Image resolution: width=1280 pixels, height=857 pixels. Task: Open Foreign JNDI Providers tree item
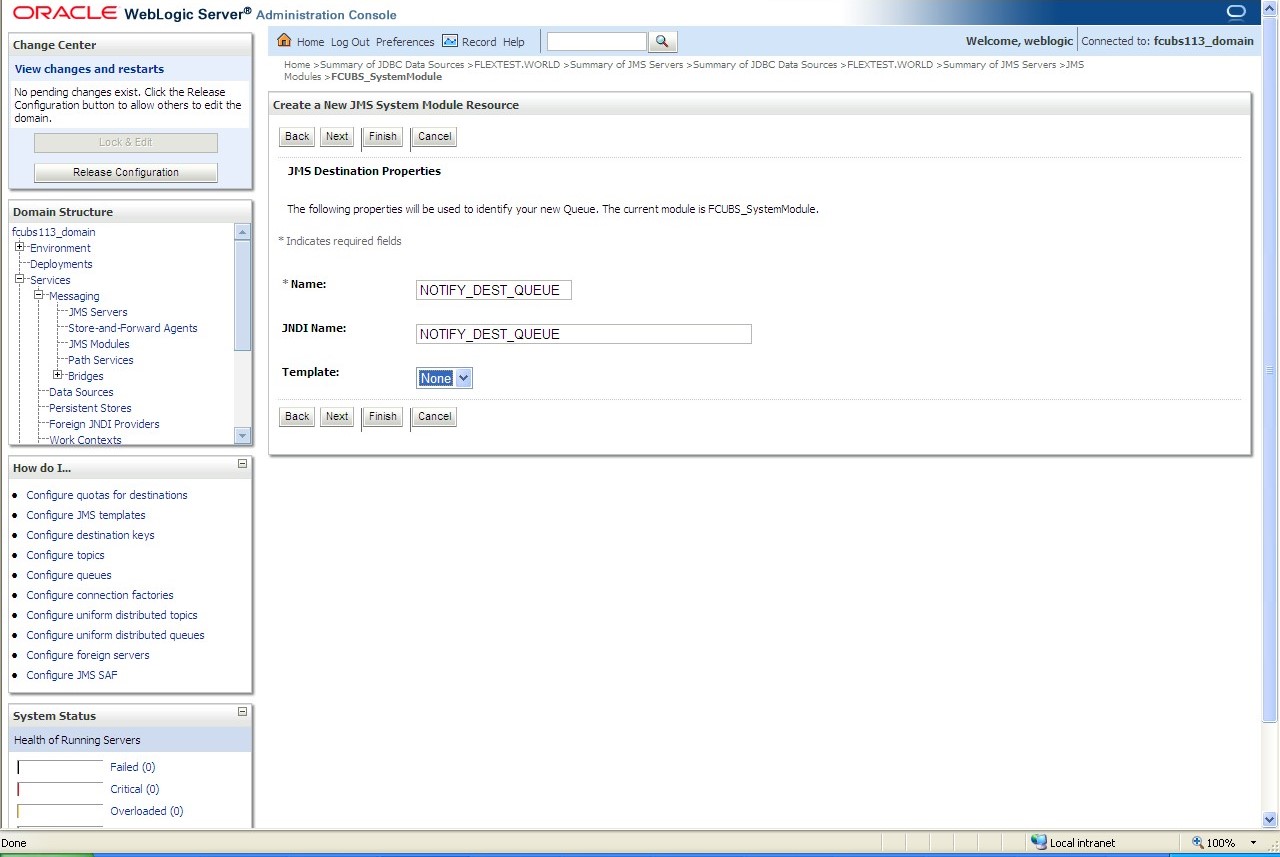(104, 424)
